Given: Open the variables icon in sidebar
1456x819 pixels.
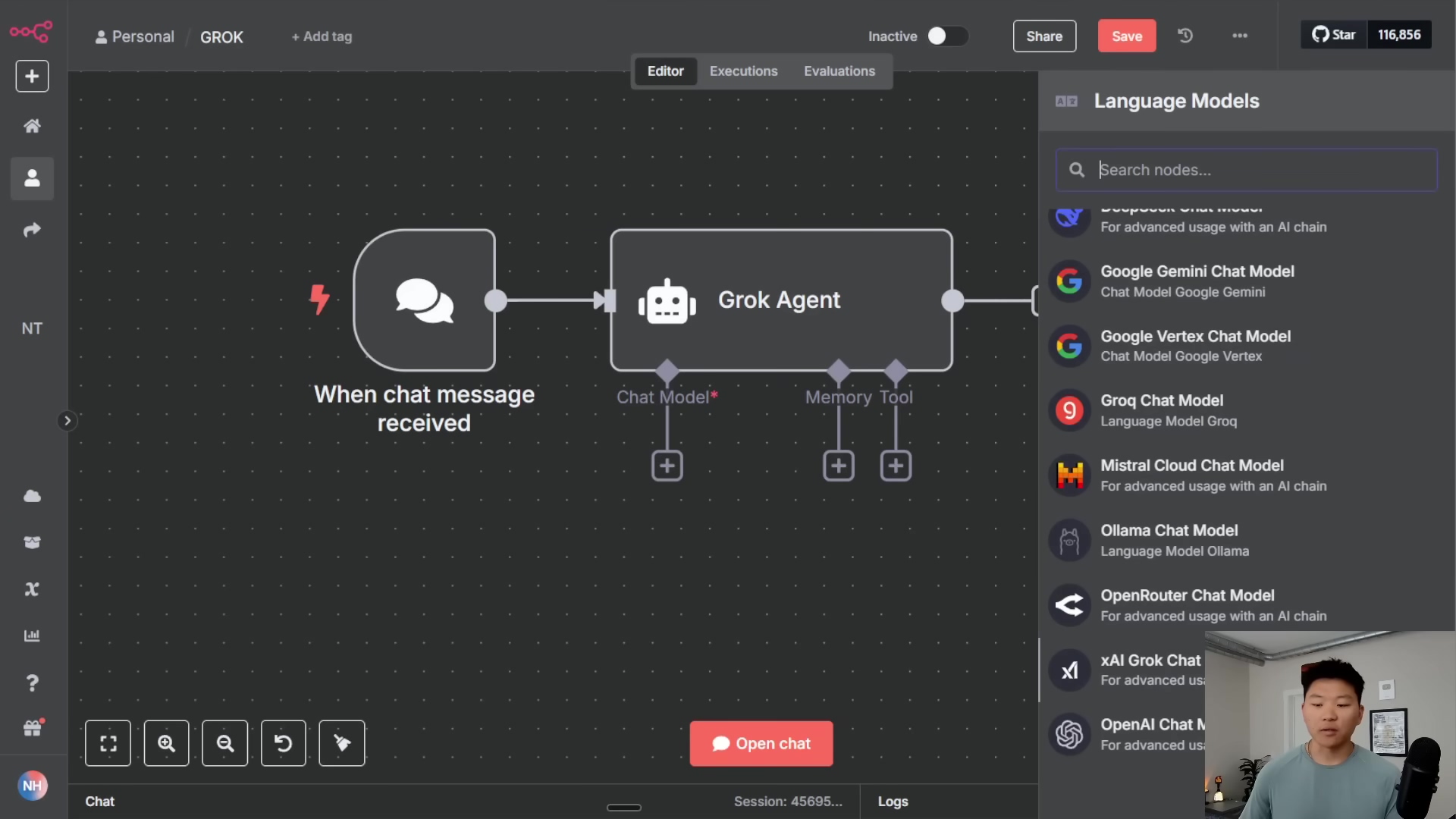Looking at the screenshot, I should tap(32, 589).
